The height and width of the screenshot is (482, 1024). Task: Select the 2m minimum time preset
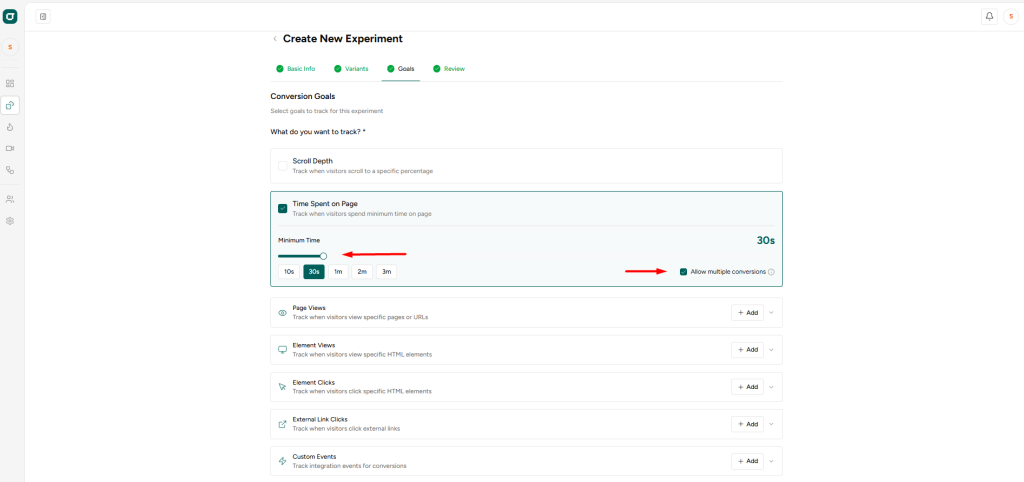tap(362, 272)
